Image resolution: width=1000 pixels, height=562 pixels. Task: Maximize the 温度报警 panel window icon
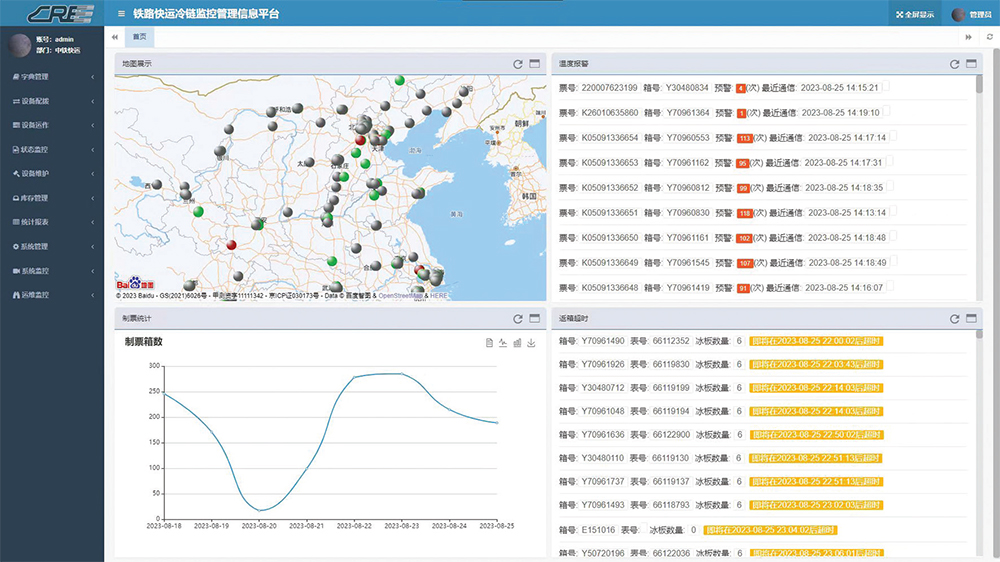970,64
